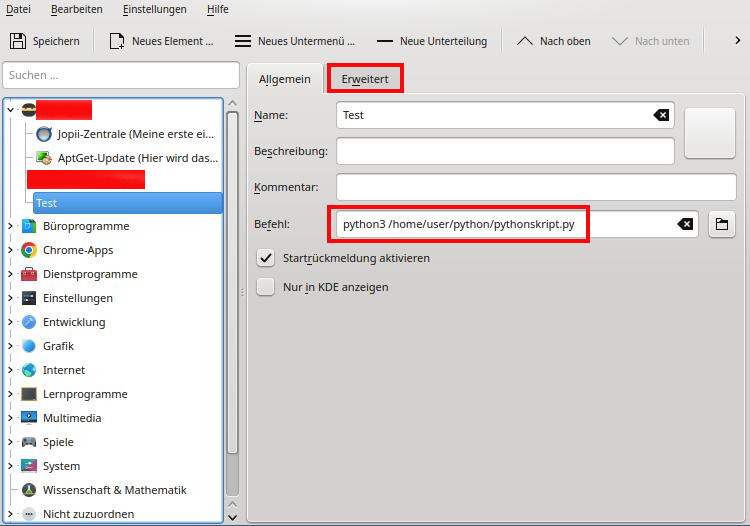
Task: Show more toolbar items via overflow arrow
Action: (737, 41)
